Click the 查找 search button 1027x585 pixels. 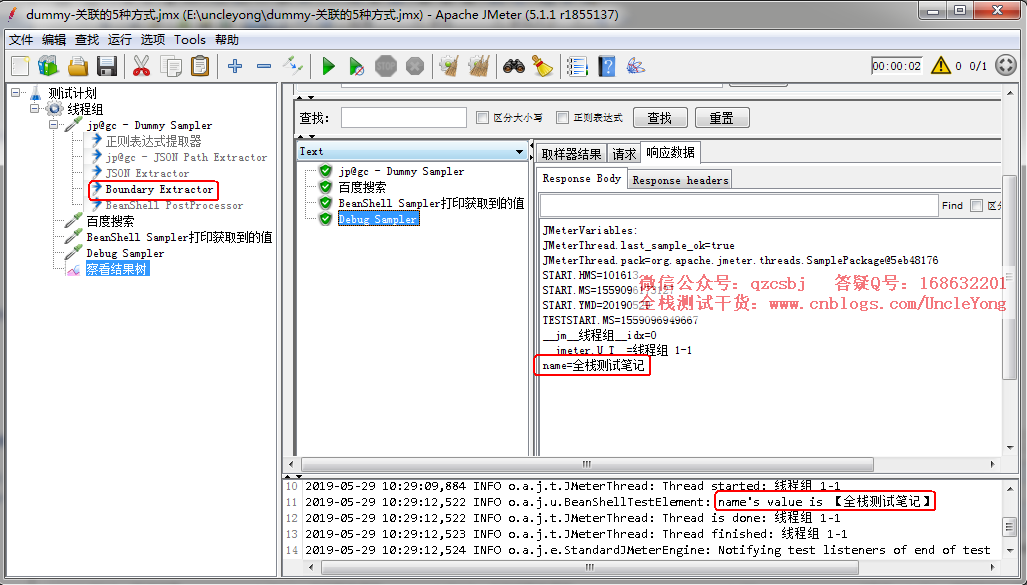click(x=660, y=118)
